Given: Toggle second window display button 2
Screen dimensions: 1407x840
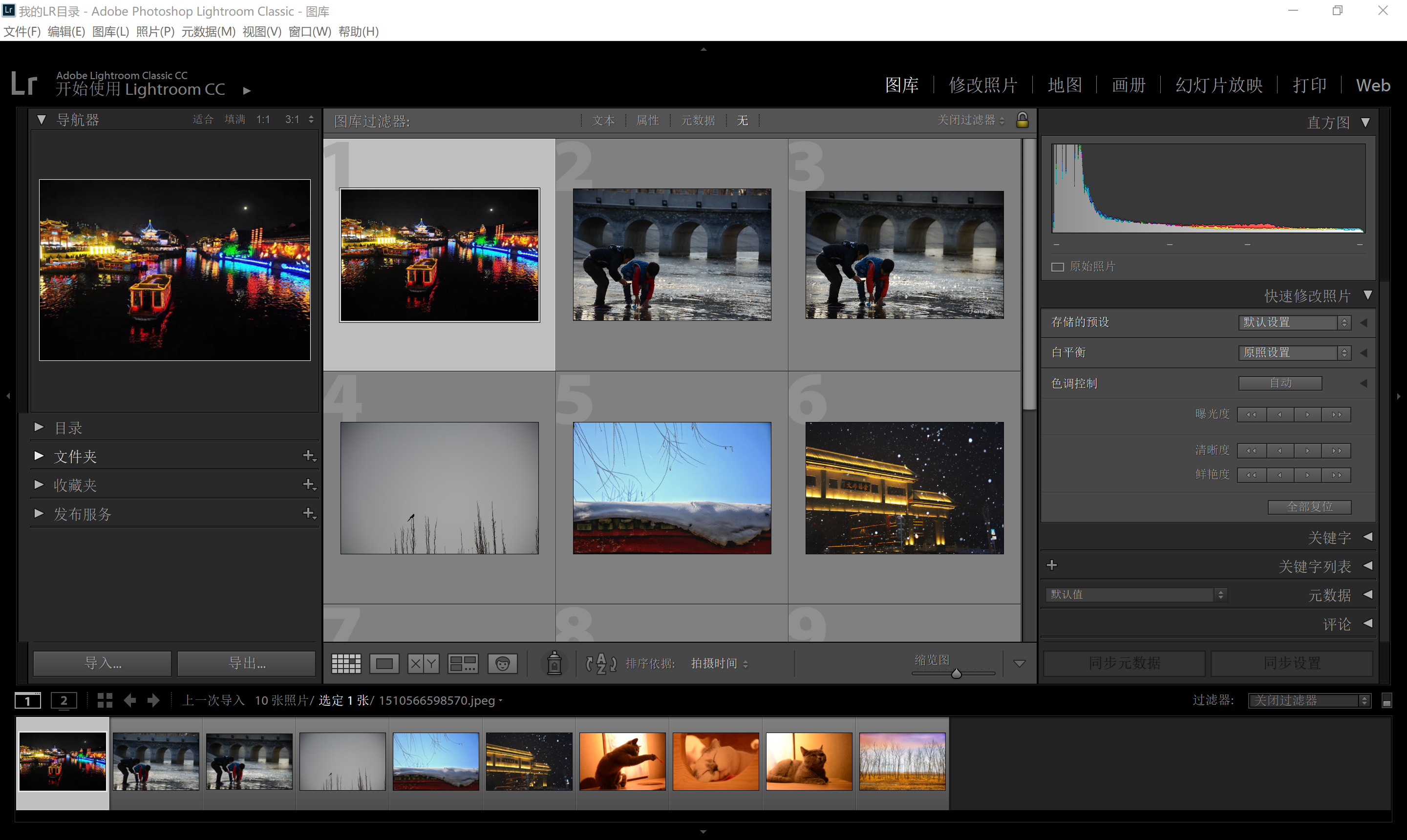Looking at the screenshot, I should point(64,701).
